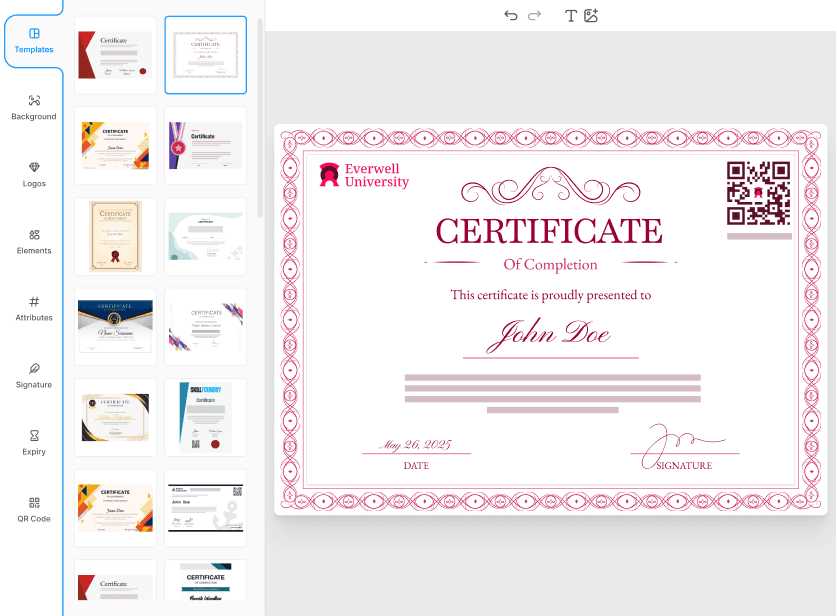Open the Background panel in the sidebar
The height and width of the screenshot is (616, 837).
(34, 108)
